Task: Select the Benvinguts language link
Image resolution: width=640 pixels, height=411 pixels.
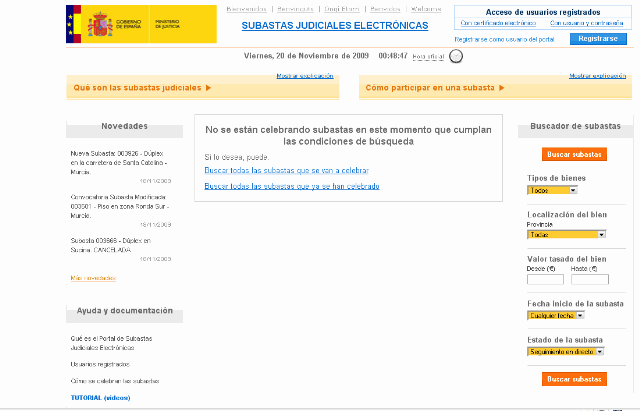Action: [295, 9]
